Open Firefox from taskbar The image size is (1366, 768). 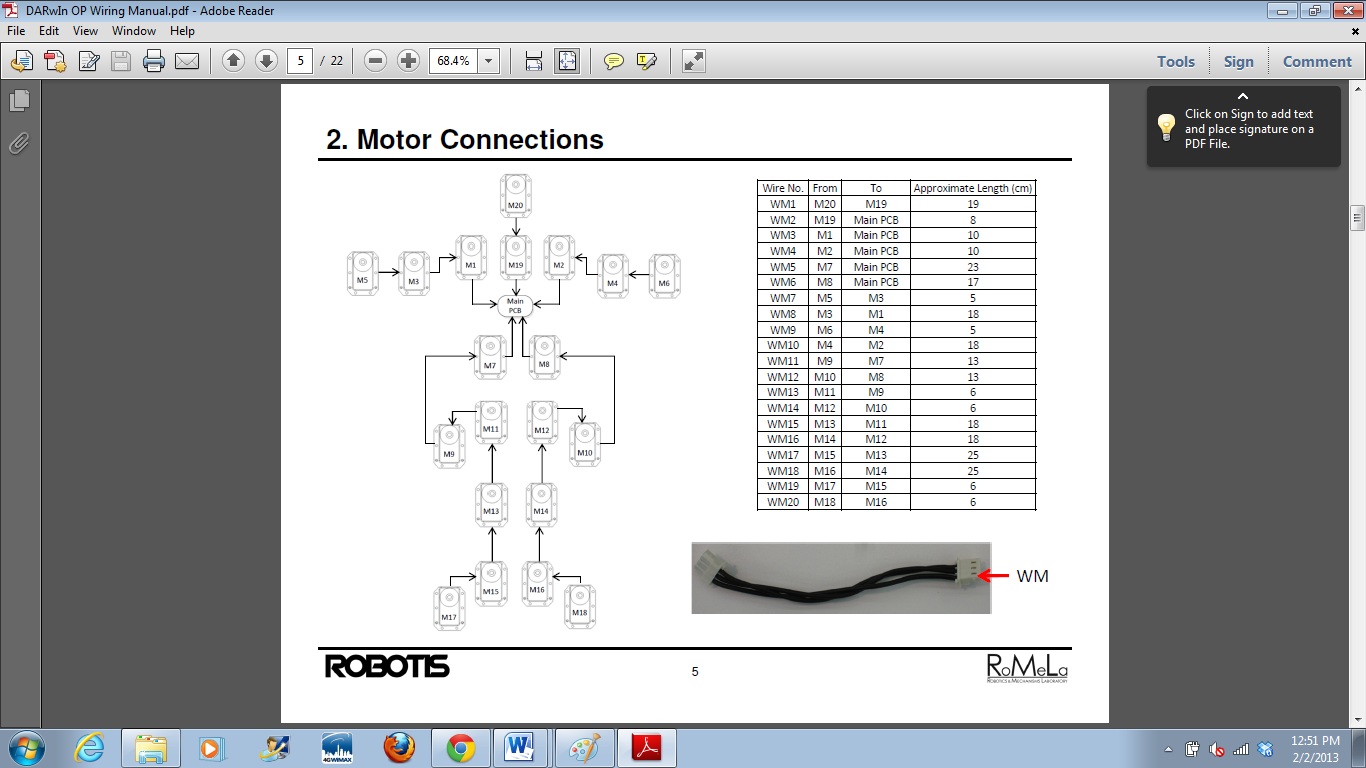[x=399, y=748]
